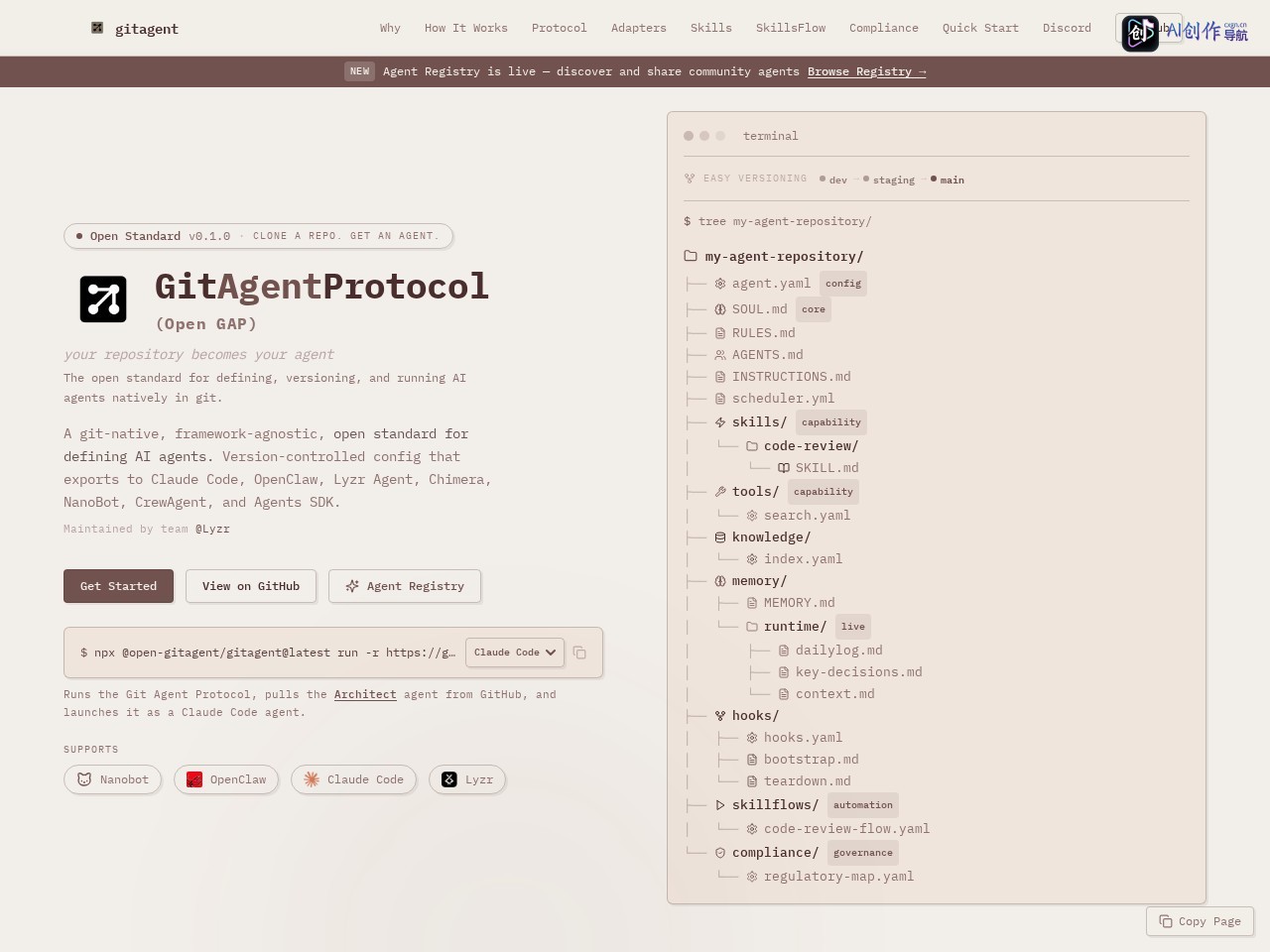The image size is (1270, 952).
Task: Select the staging branch in versioning bar
Action: 889,179
